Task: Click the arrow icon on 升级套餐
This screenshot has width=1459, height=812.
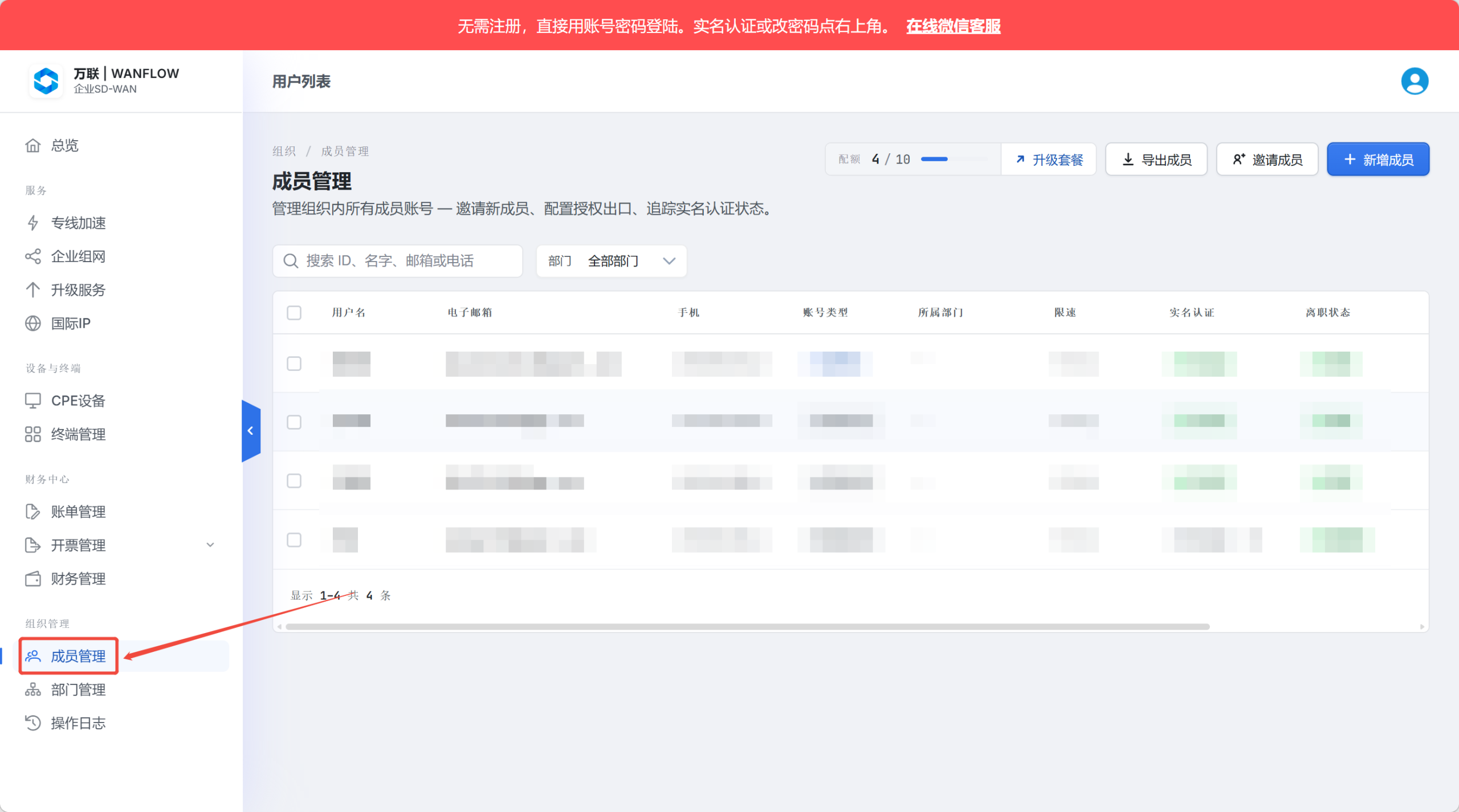Action: tap(1021, 160)
